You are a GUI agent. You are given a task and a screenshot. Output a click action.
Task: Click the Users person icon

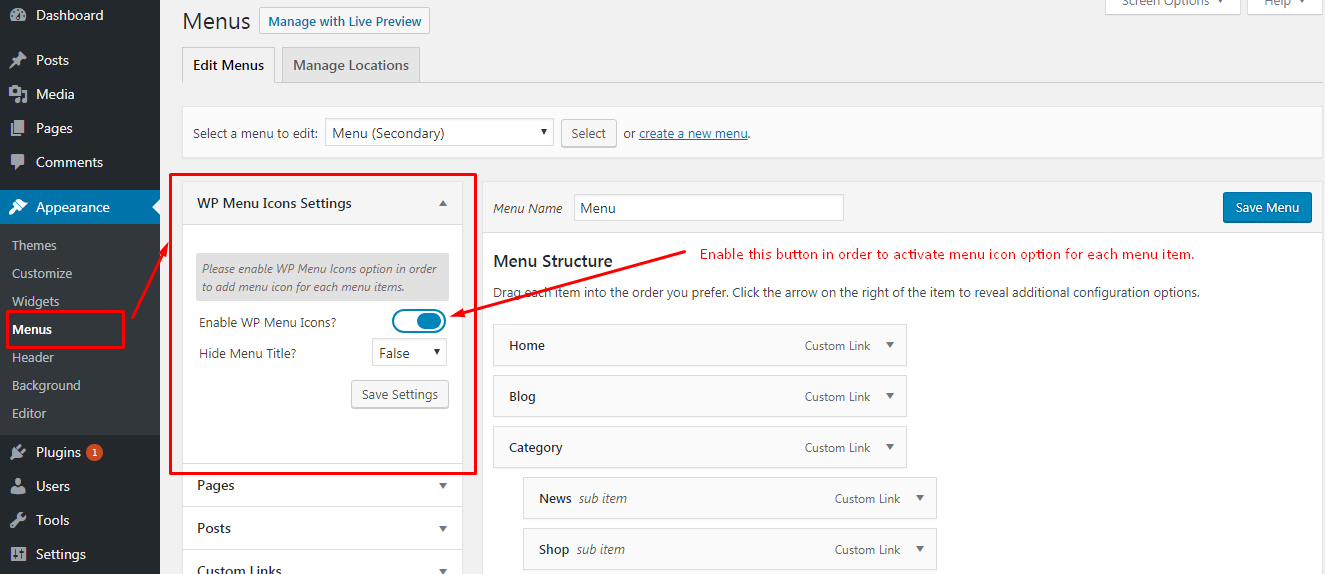tap(18, 486)
